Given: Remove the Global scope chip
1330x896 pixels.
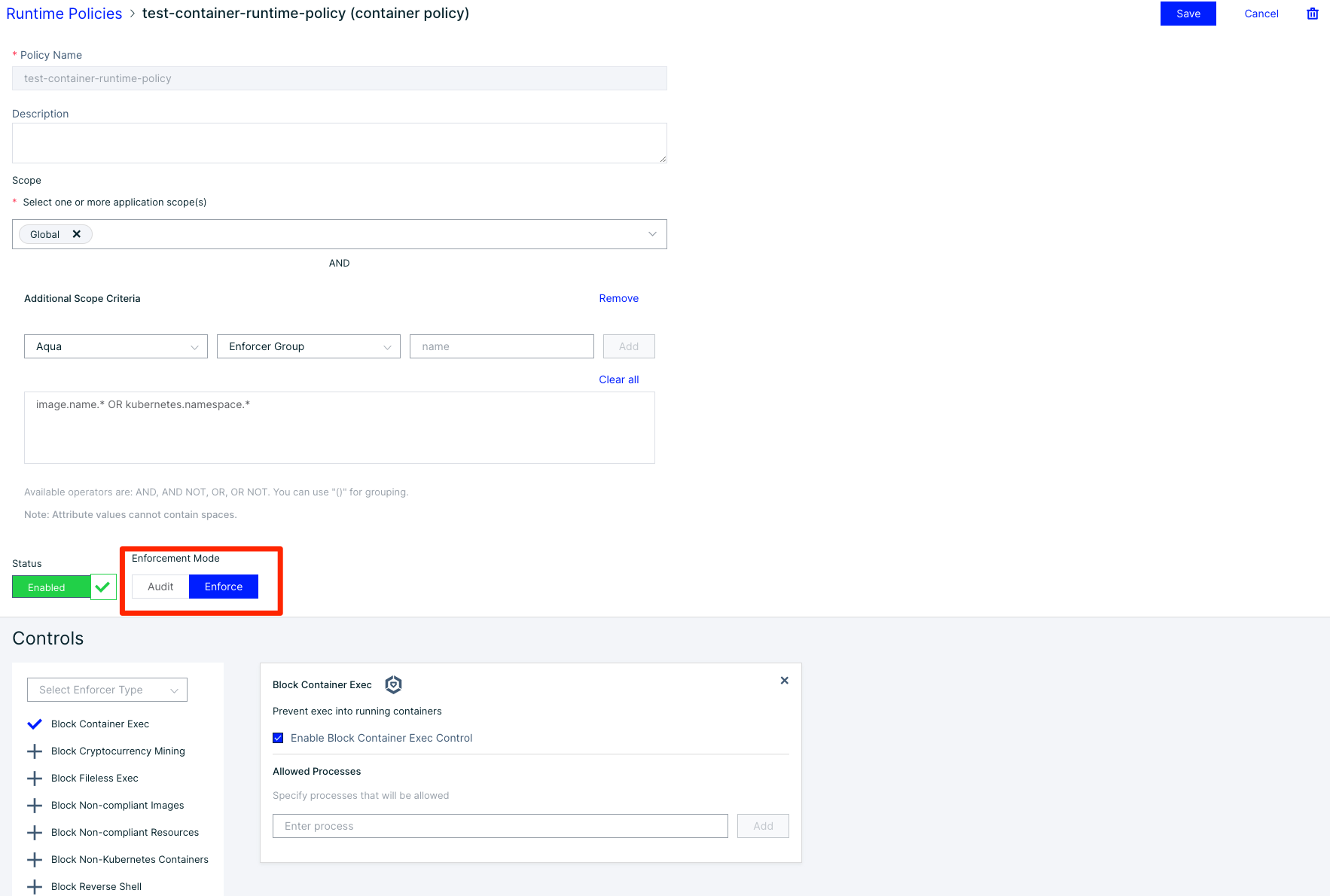Looking at the screenshot, I should (76, 233).
